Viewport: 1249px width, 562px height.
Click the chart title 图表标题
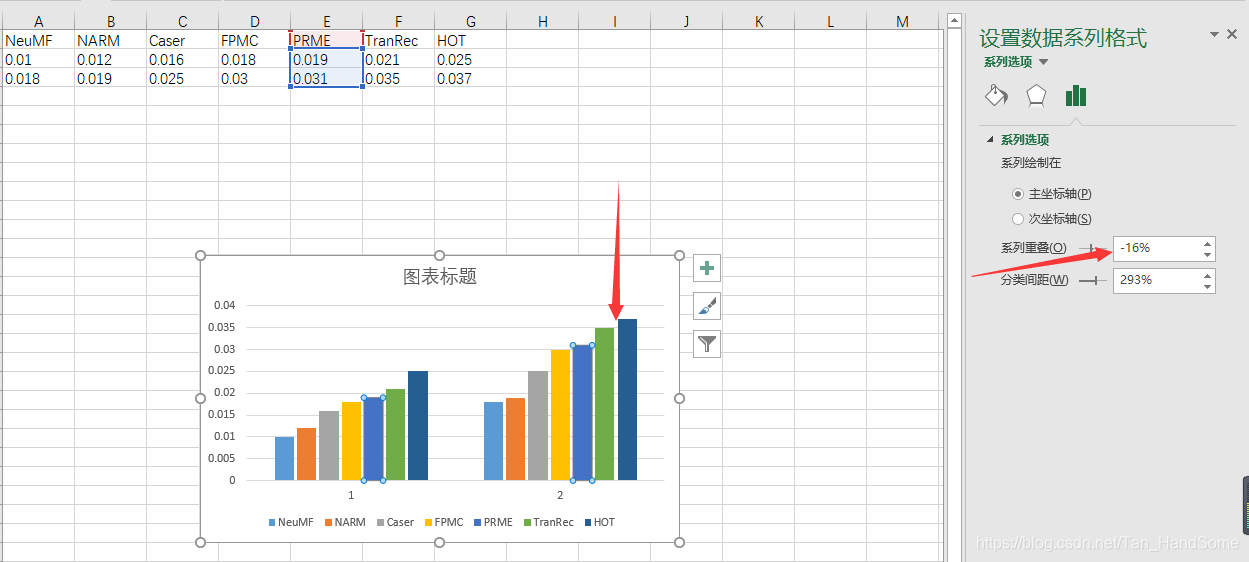click(440, 277)
